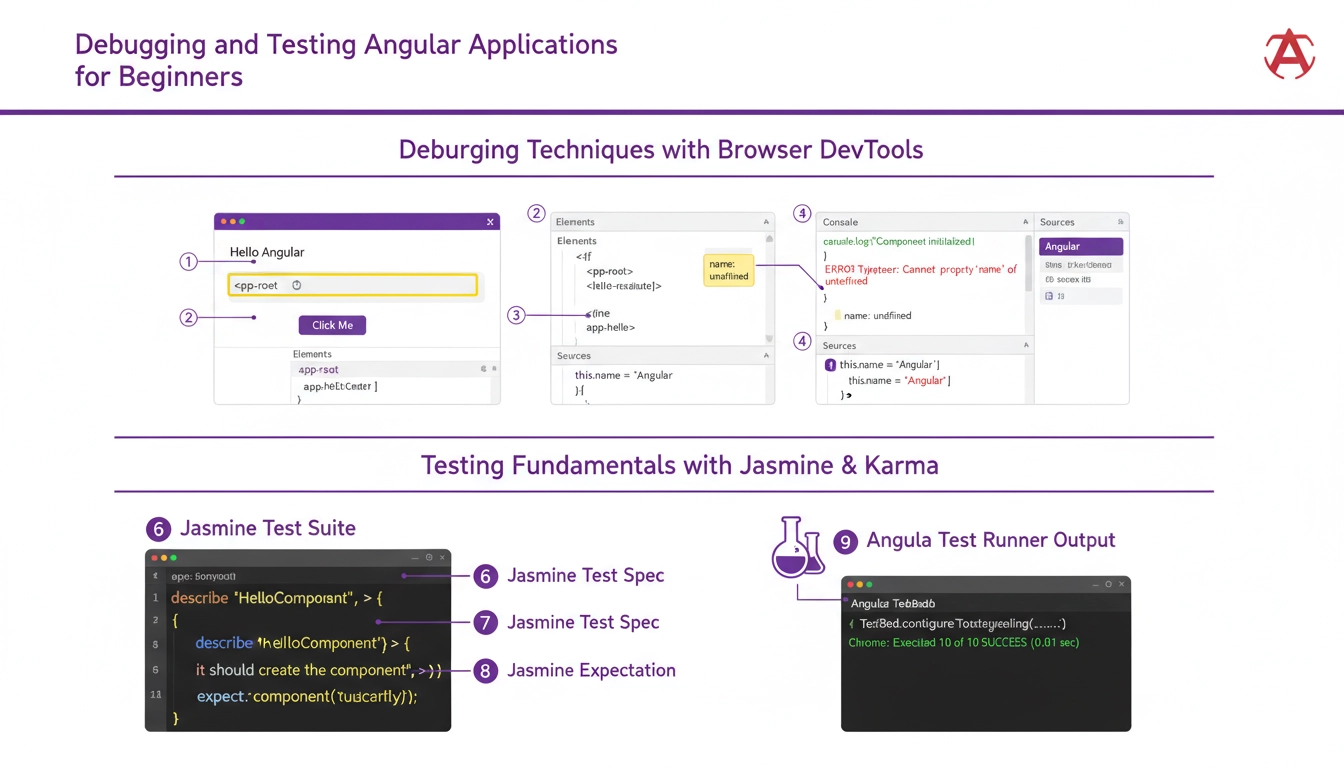Image resolution: width=1344 pixels, height=768 pixels.
Task: Click the round icon in the test runner title bar
Action: click(x=1108, y=584)
